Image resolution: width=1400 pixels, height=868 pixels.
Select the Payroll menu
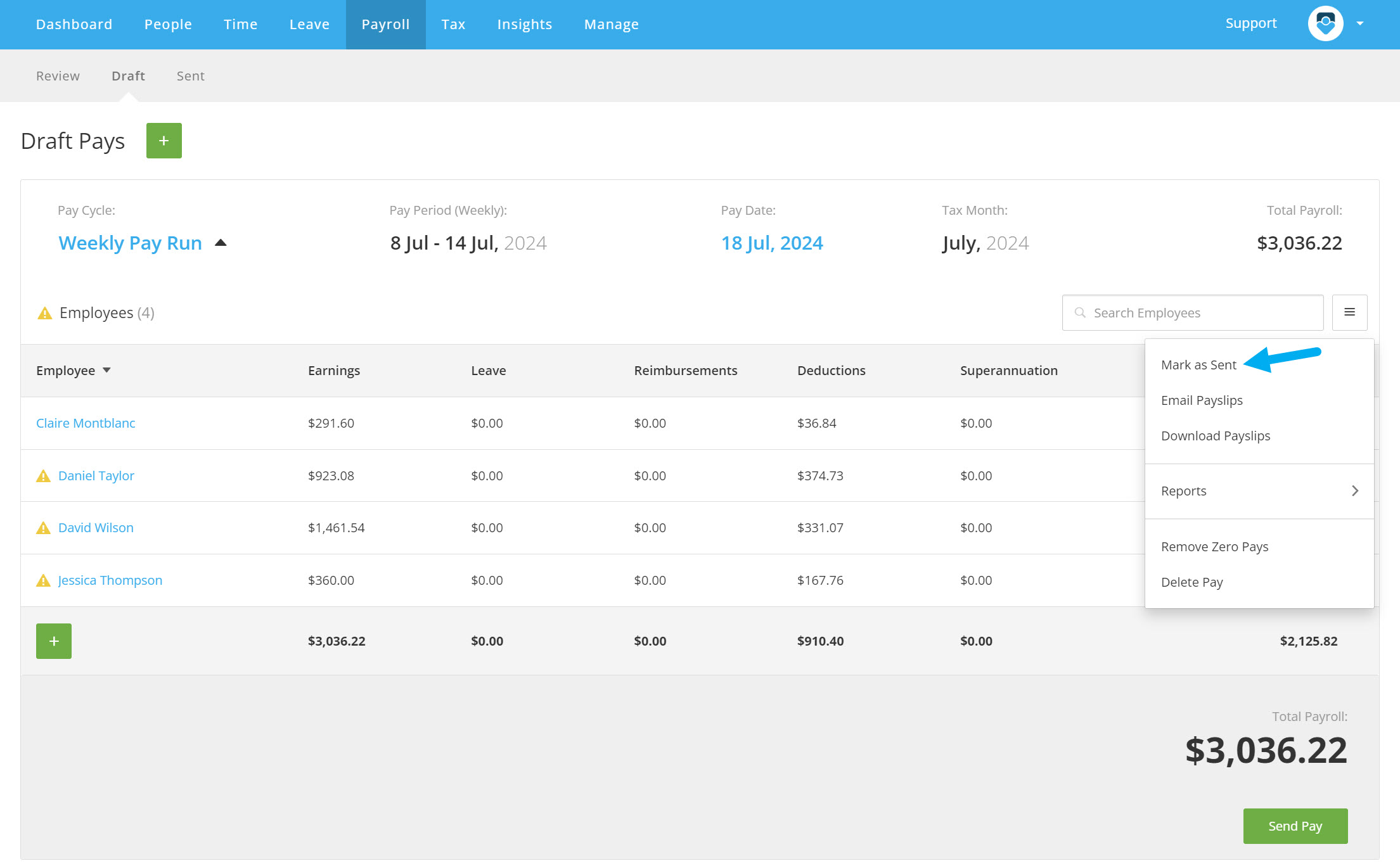385,24
